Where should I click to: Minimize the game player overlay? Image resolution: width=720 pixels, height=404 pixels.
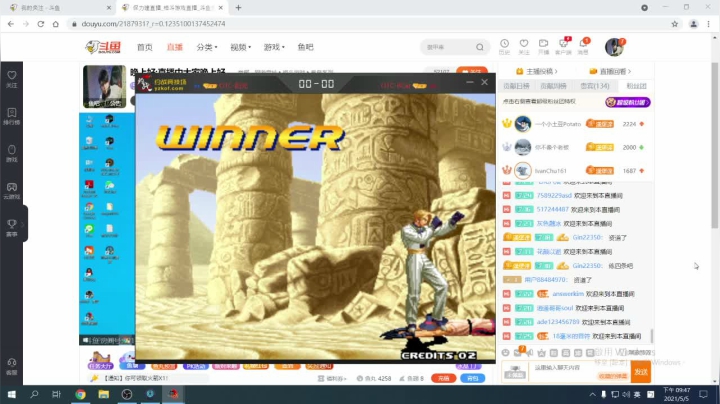(x=469, y=82)
